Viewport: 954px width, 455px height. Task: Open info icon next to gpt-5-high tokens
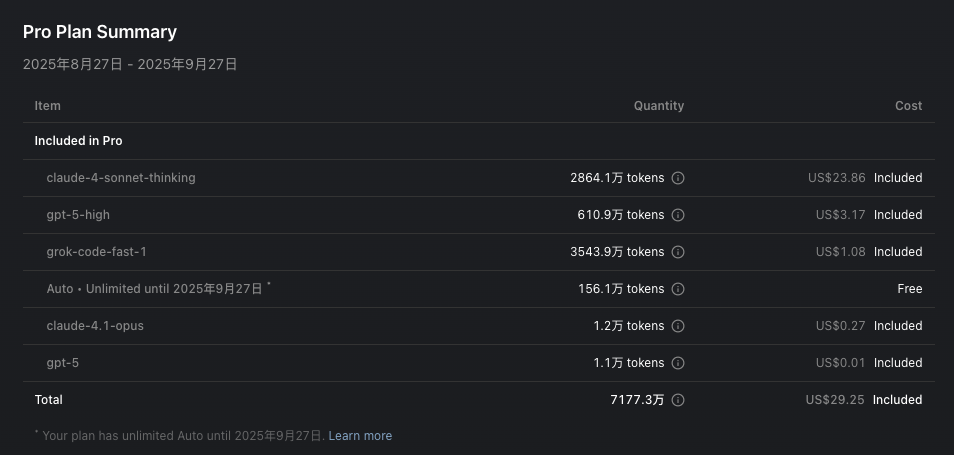(x=678, y=215)
